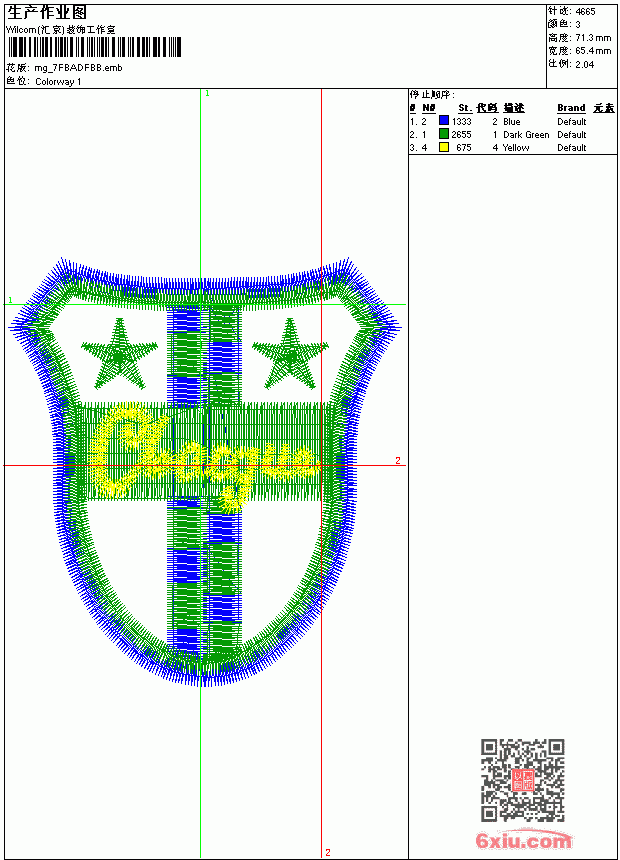The image size is (620, 860).
Task: Click the red guide marker 2 at bottom
Action: [x=328, y=852]
